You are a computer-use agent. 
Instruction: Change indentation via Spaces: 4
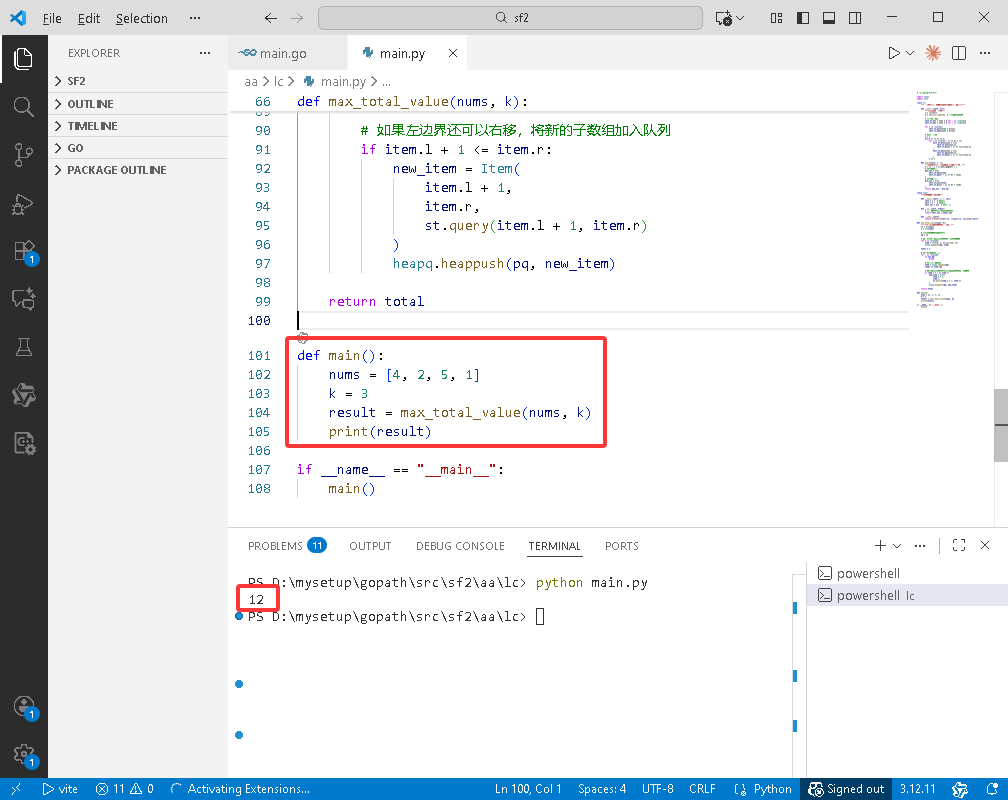coord(602,789)
